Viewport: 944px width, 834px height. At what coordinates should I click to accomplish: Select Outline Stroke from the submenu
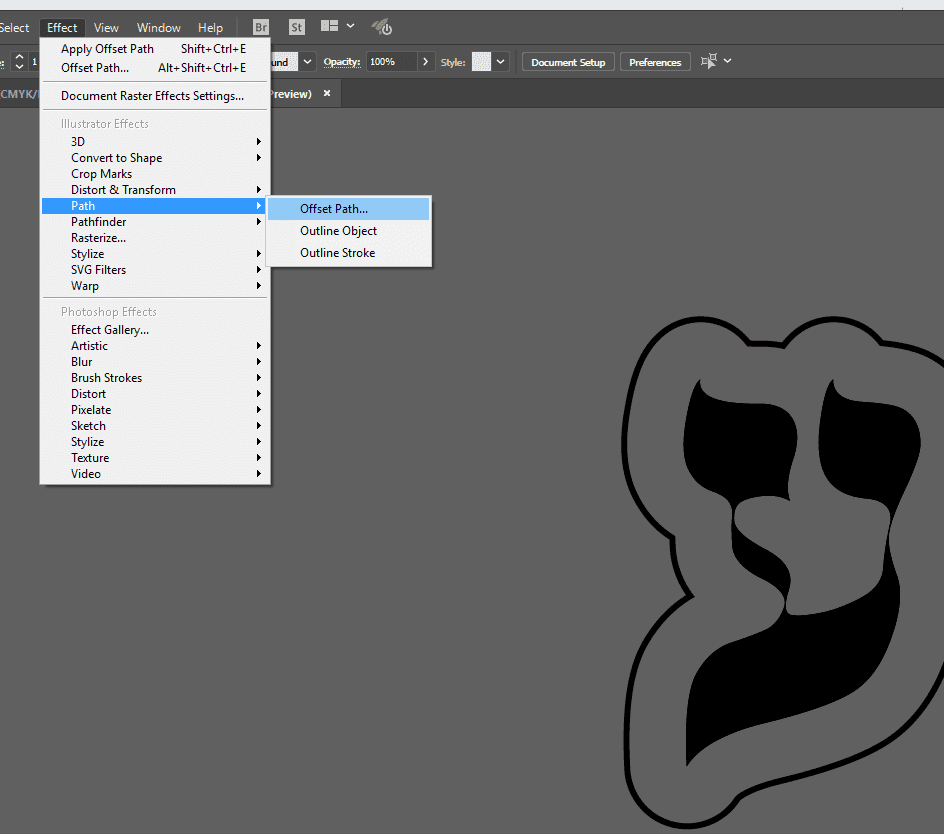[x=337, y=253]
